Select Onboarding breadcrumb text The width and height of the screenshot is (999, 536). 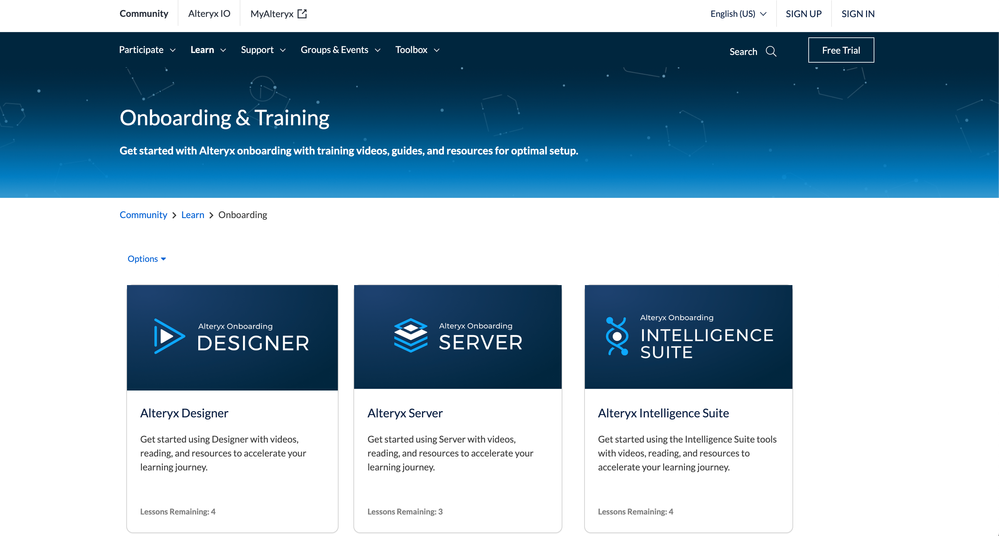(243, 215)
